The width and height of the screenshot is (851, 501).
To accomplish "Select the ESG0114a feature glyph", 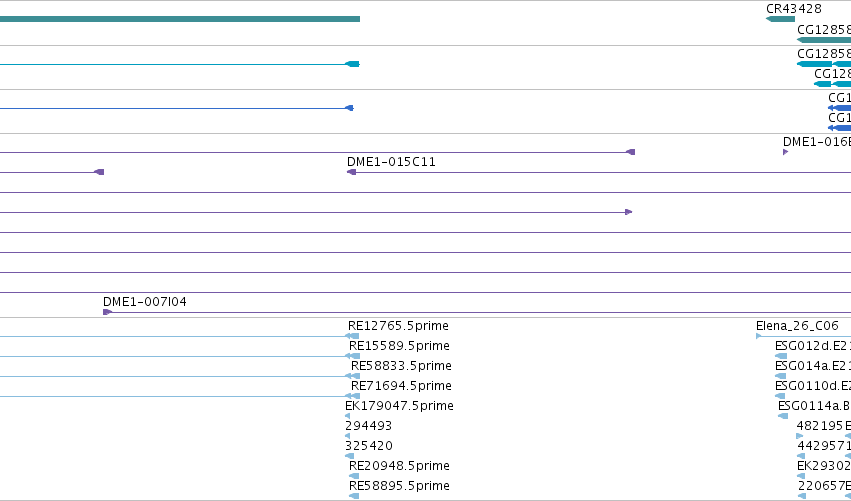I will [x=783, y=416].
